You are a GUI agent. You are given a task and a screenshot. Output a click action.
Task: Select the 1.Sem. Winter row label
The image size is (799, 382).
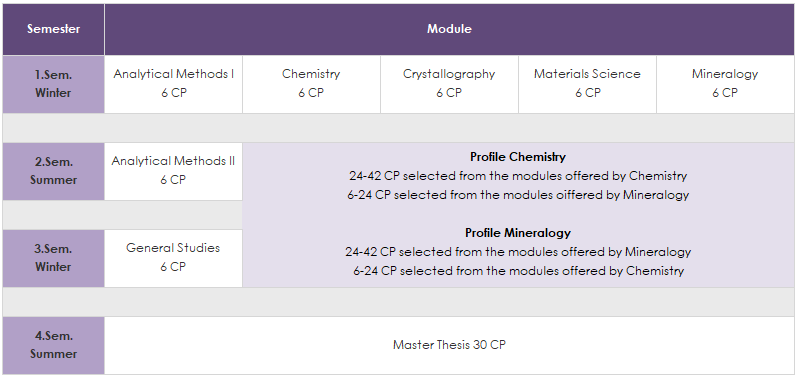[54, 84]
